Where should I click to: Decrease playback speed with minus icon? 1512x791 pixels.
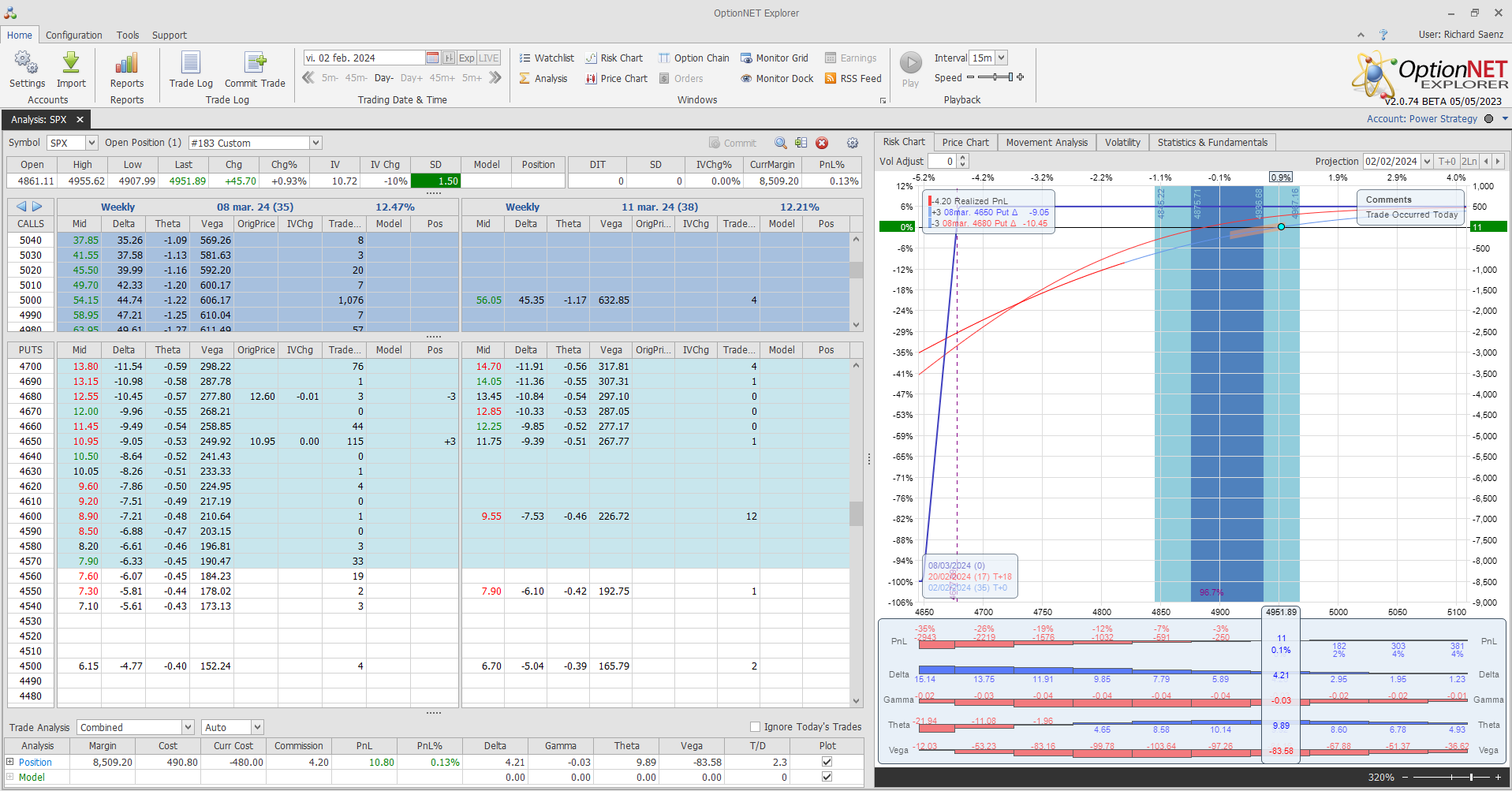pyautogui.click(x=970, y=77)
